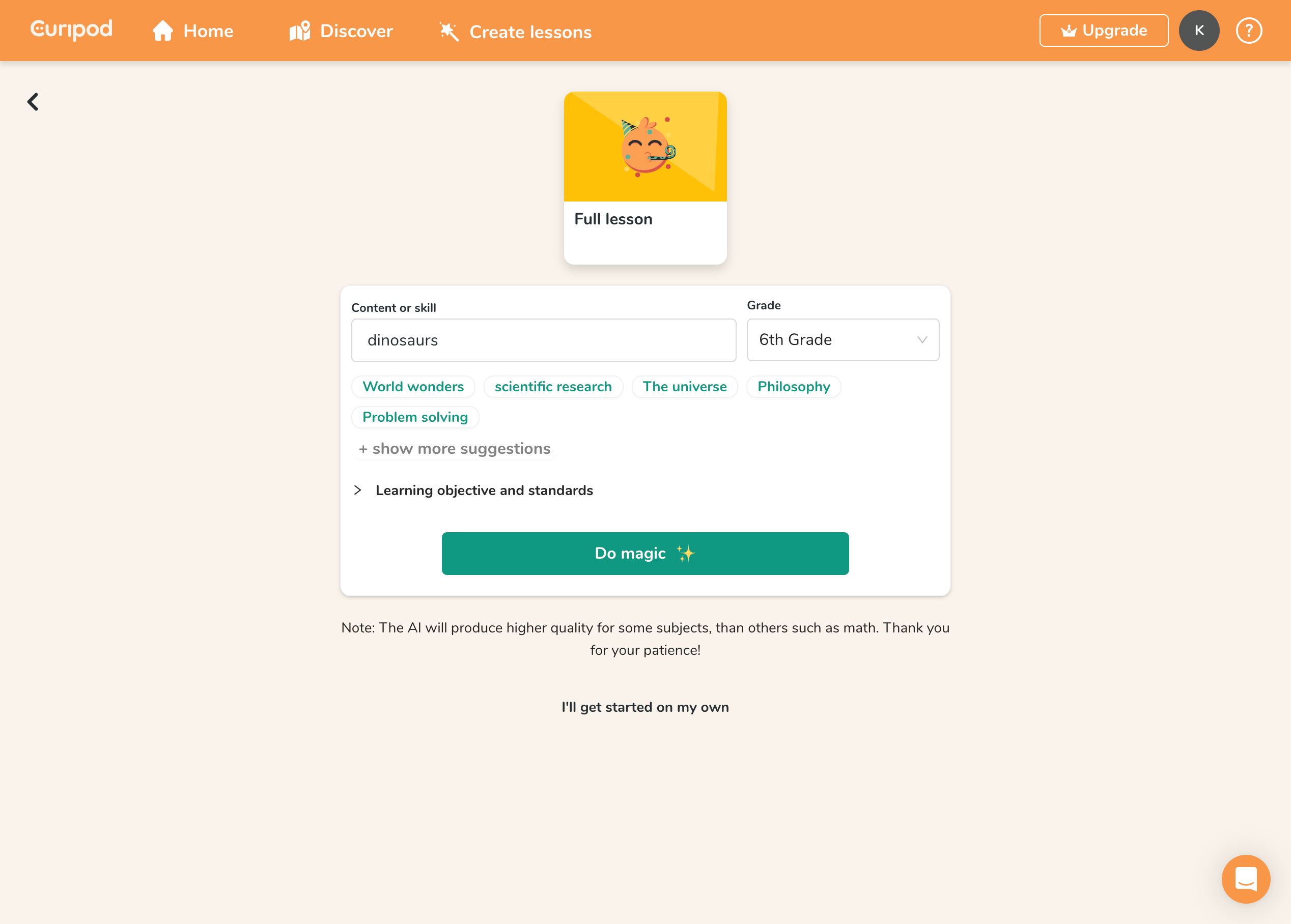Select the World wonders suggestion chip
The width and height of the screenshot is (1291, 924).
point(413,386)
